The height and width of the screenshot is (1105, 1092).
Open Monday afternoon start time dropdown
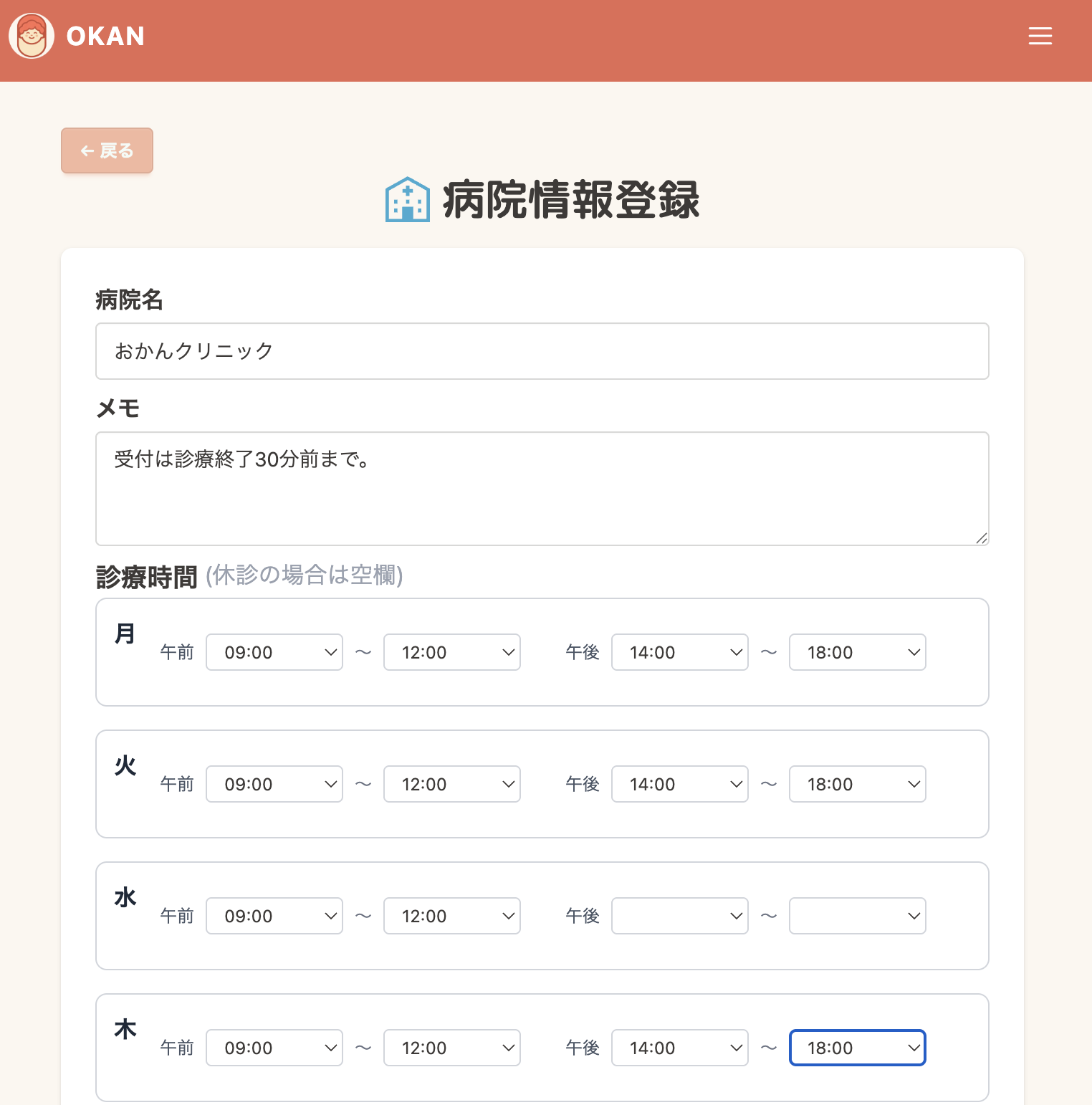(679, 652)
